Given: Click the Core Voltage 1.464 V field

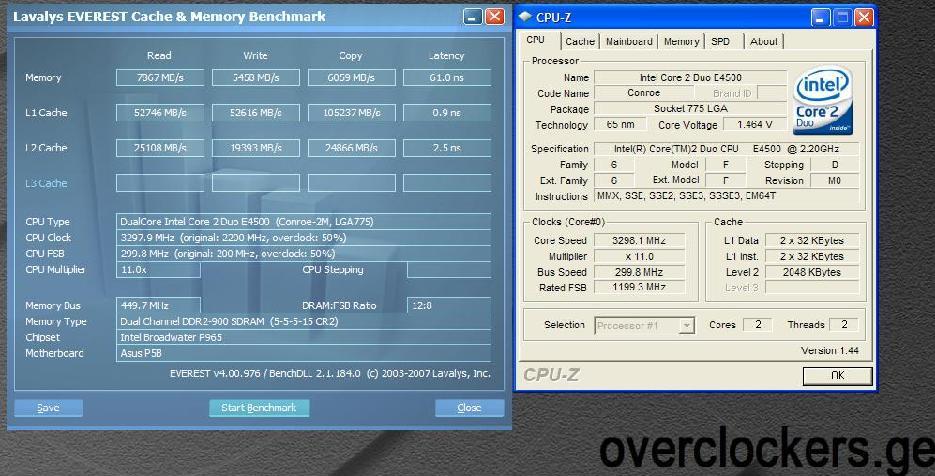Looking at the screenshot, I should tap(755, 125).
